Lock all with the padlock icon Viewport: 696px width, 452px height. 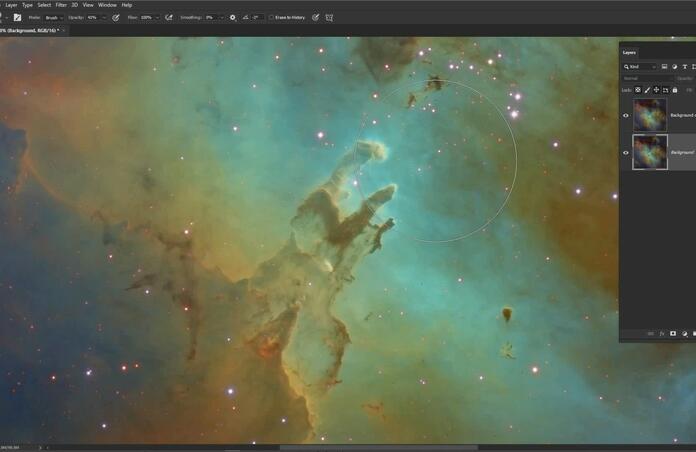coord(675,90)
